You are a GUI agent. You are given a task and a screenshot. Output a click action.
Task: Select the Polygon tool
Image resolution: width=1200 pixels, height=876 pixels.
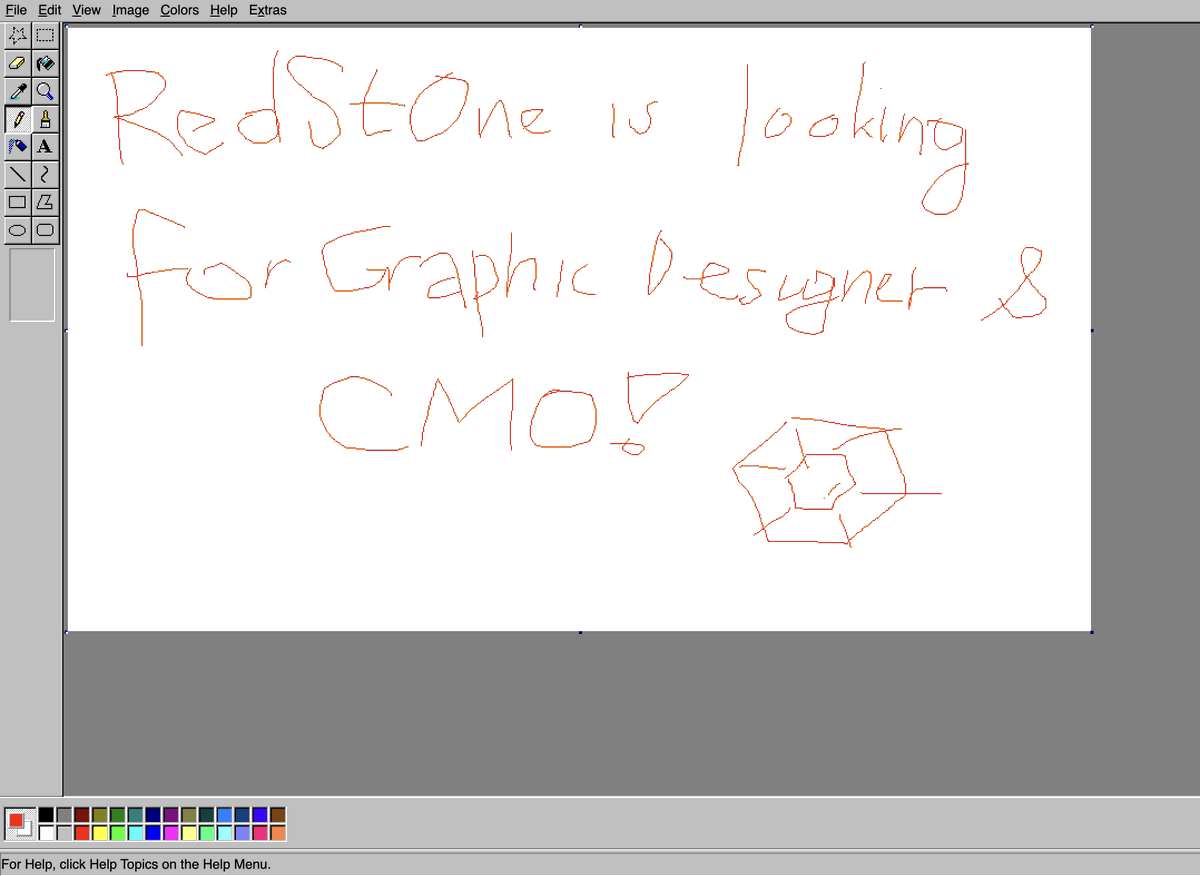pos(45,202)
